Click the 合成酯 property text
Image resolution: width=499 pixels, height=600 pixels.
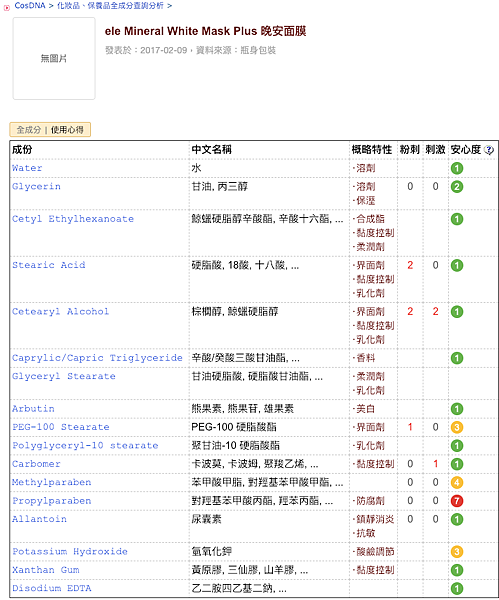370,219
